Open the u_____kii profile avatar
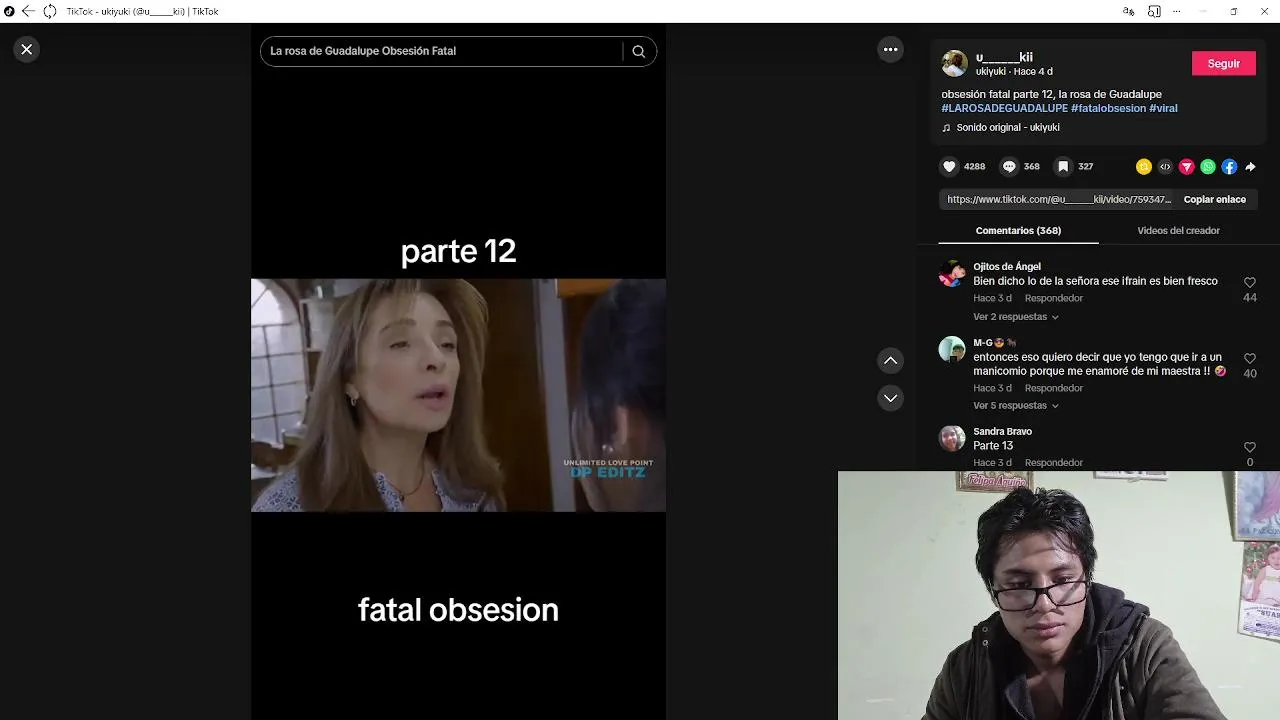Screen dimensions: 1280x720 (955, 63)
